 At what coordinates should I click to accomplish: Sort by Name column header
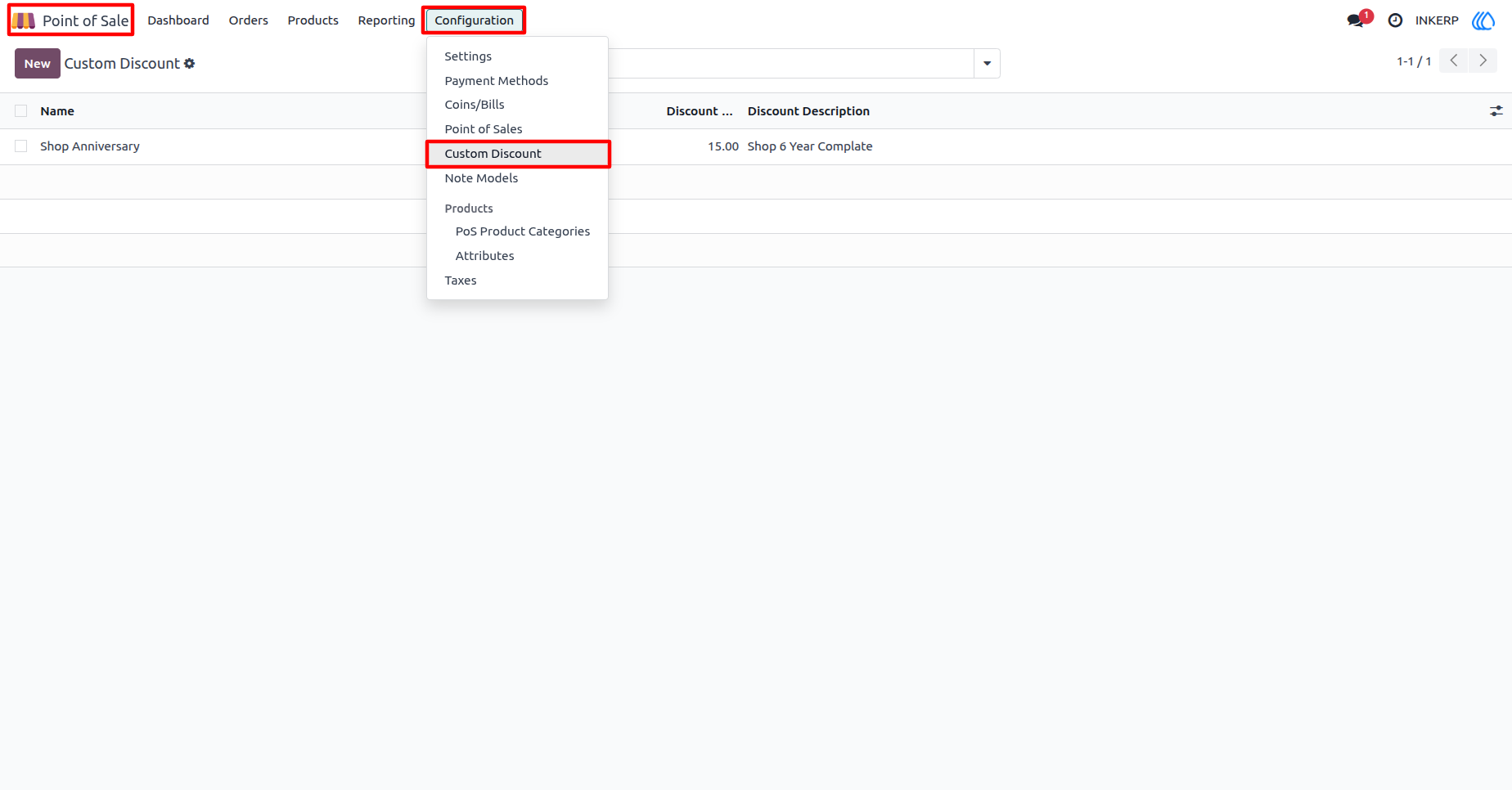pyautogui.click(x=57, y=111)
